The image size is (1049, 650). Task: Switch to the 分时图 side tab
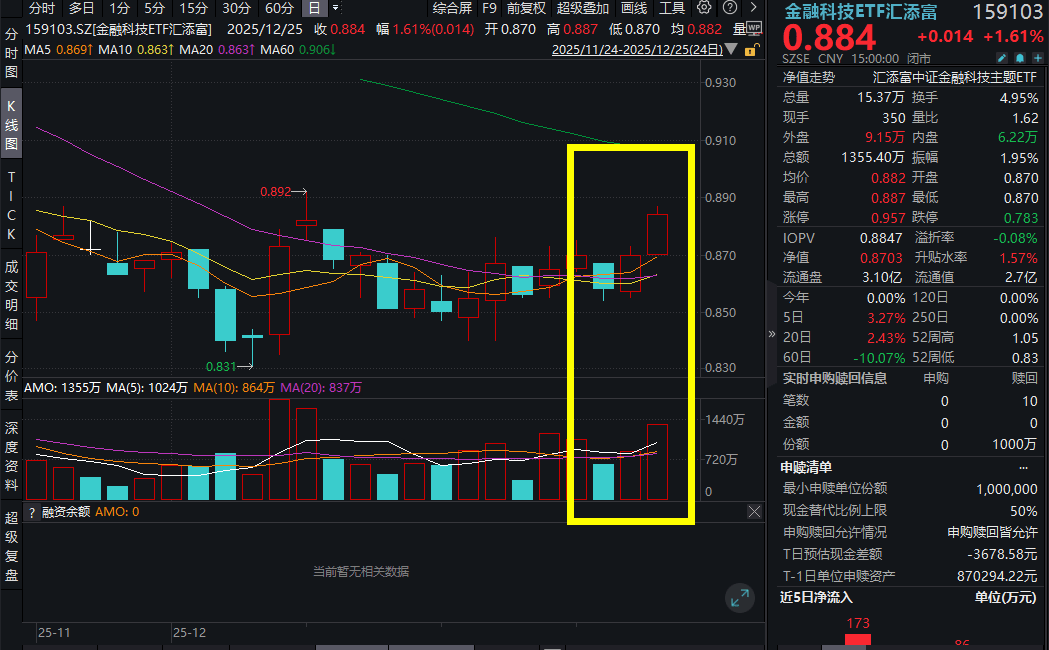click(x=11, y=53)
